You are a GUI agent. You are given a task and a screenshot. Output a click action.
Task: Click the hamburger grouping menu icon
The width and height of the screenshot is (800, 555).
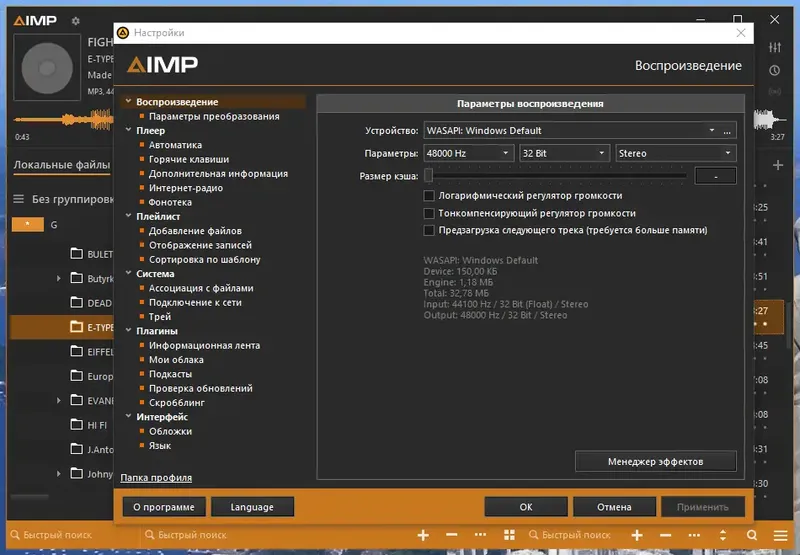point(18,199)
